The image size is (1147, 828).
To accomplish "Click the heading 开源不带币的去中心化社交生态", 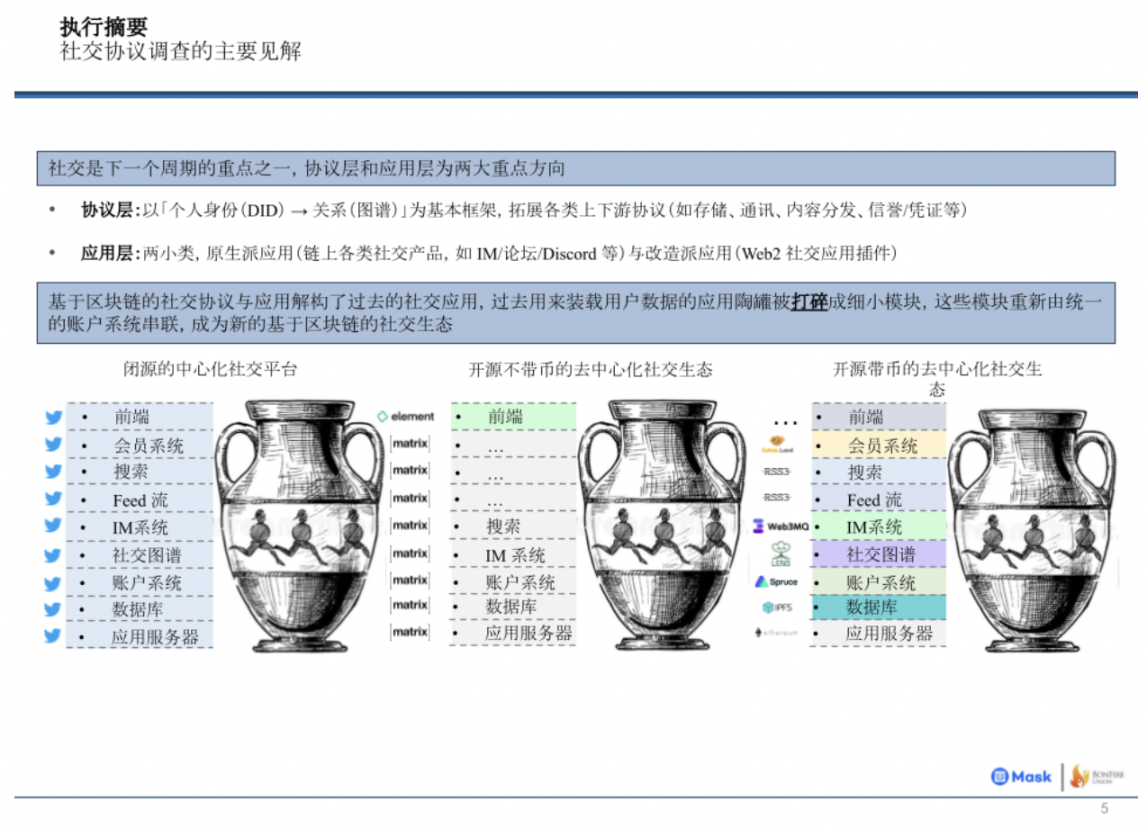I will 590,369.
